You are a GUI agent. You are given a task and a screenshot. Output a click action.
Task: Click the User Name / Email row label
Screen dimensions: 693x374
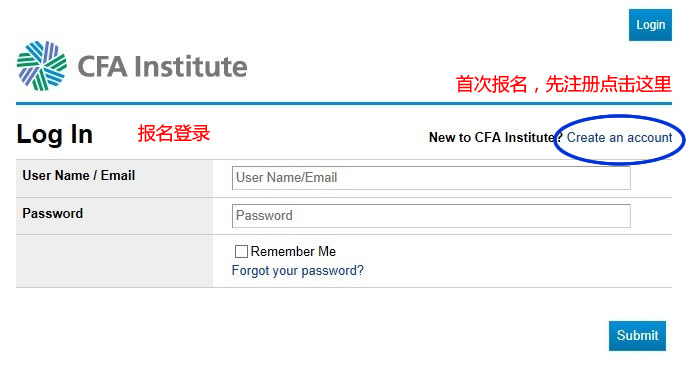(79, 176)
